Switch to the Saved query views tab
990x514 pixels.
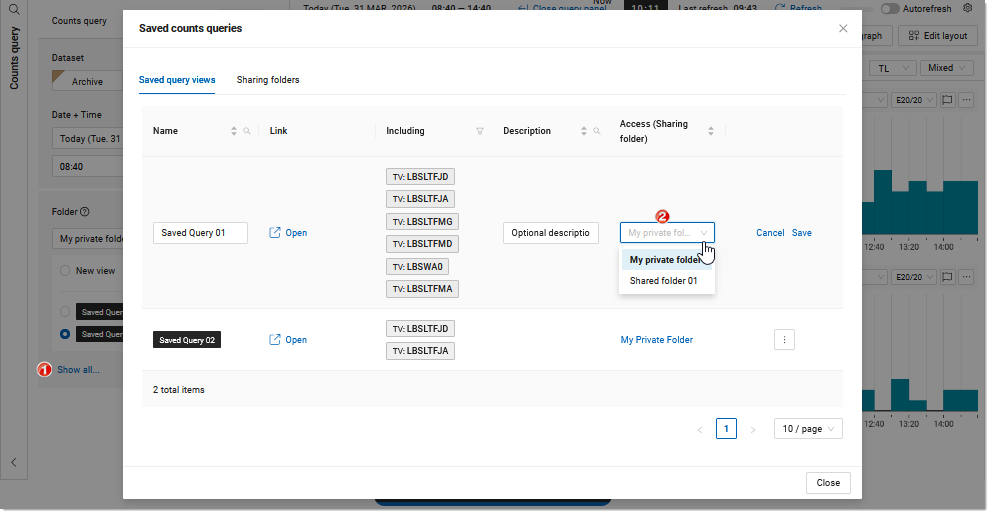pos(177,80)
